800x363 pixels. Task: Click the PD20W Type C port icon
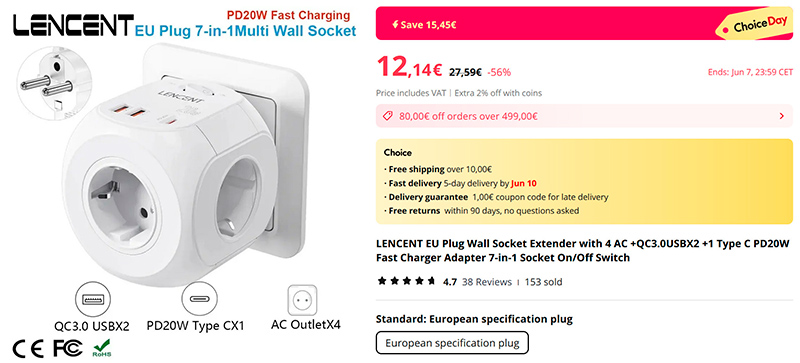tap(199, 300)
